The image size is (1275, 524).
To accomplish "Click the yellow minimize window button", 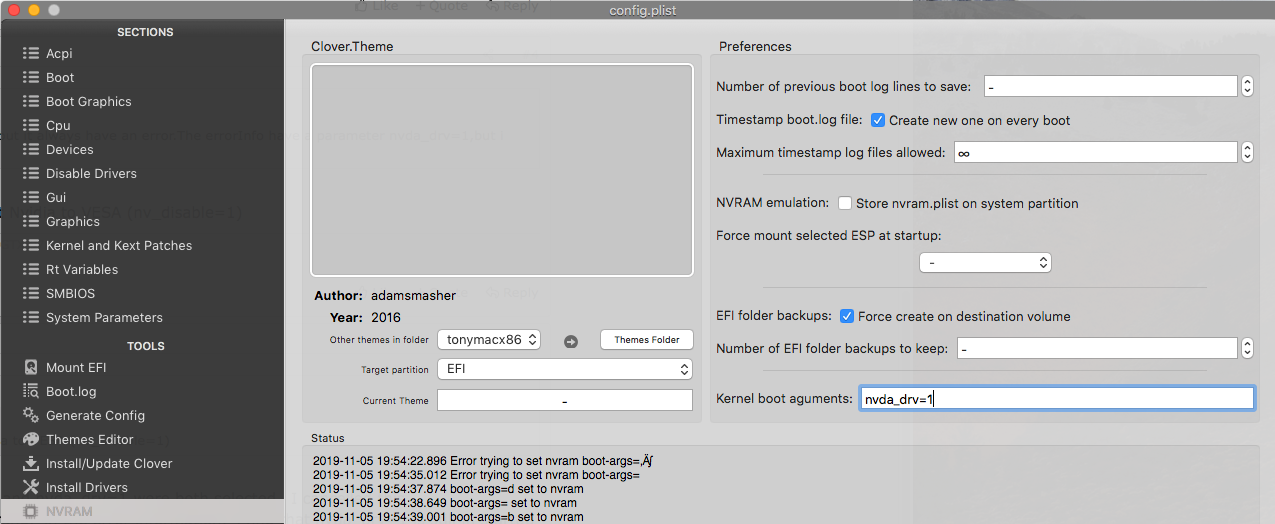I will (x=33, y=9).
